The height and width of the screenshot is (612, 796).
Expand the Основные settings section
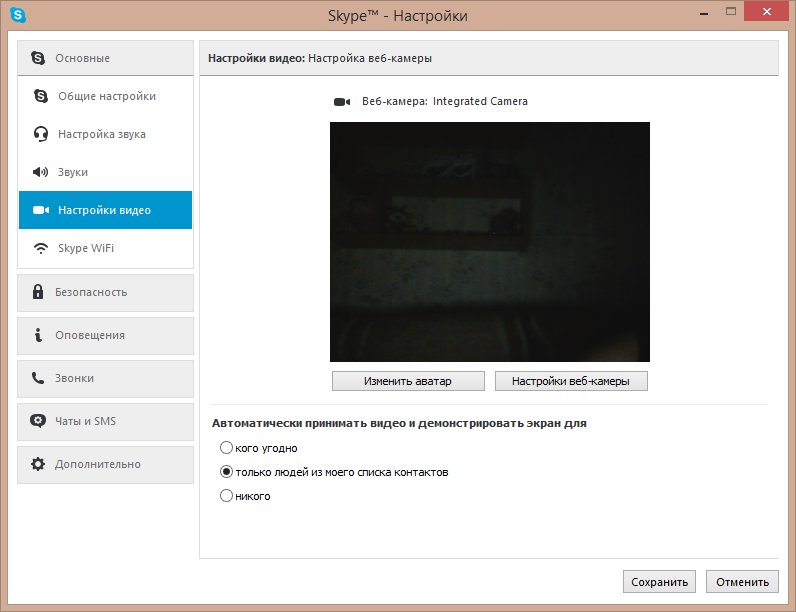pos(106,58)
